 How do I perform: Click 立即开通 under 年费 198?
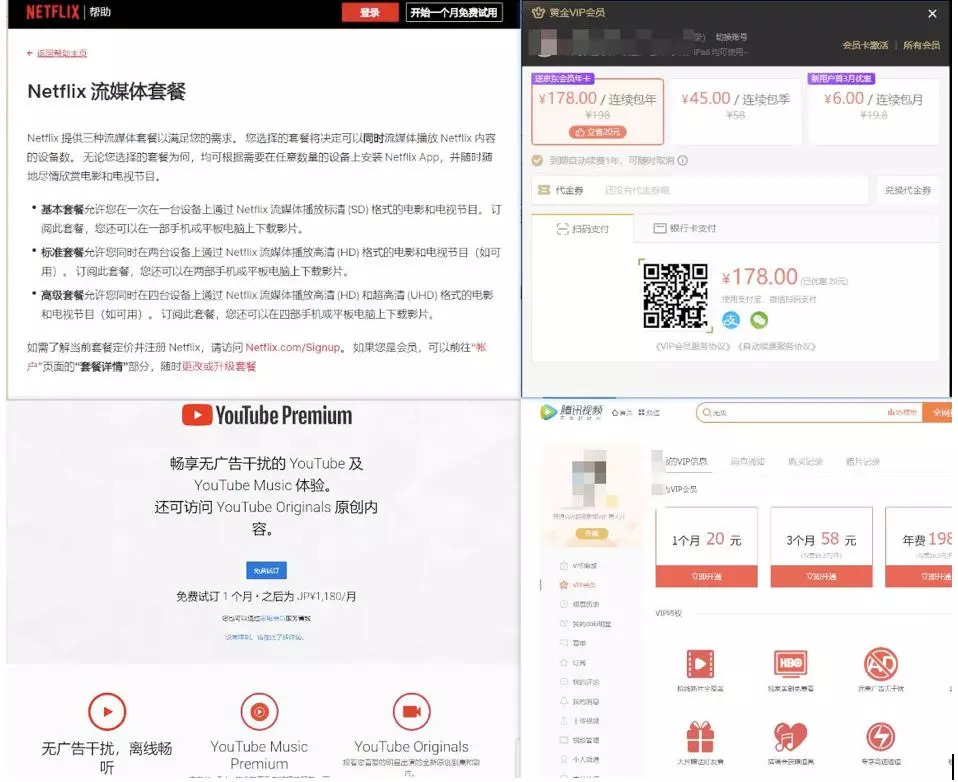919,576
